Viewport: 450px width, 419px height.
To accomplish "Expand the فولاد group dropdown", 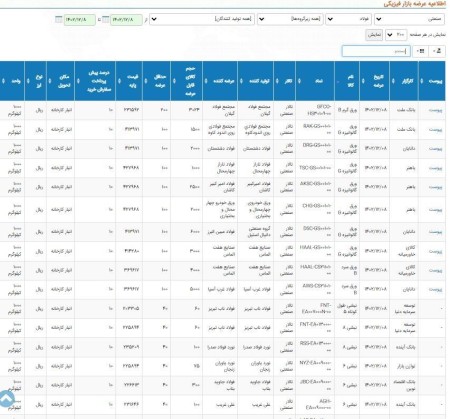I will click(349, 19).
